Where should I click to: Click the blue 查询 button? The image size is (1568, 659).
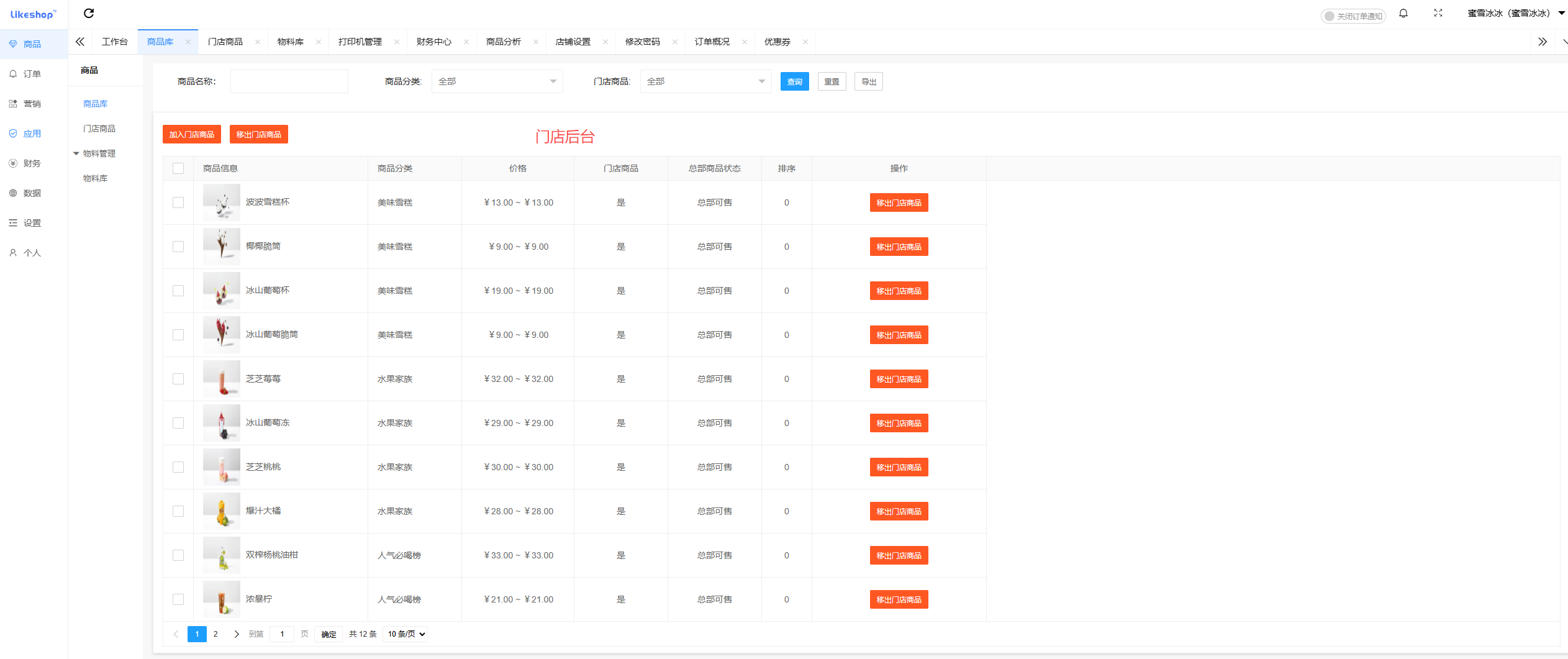click(794, 81)
